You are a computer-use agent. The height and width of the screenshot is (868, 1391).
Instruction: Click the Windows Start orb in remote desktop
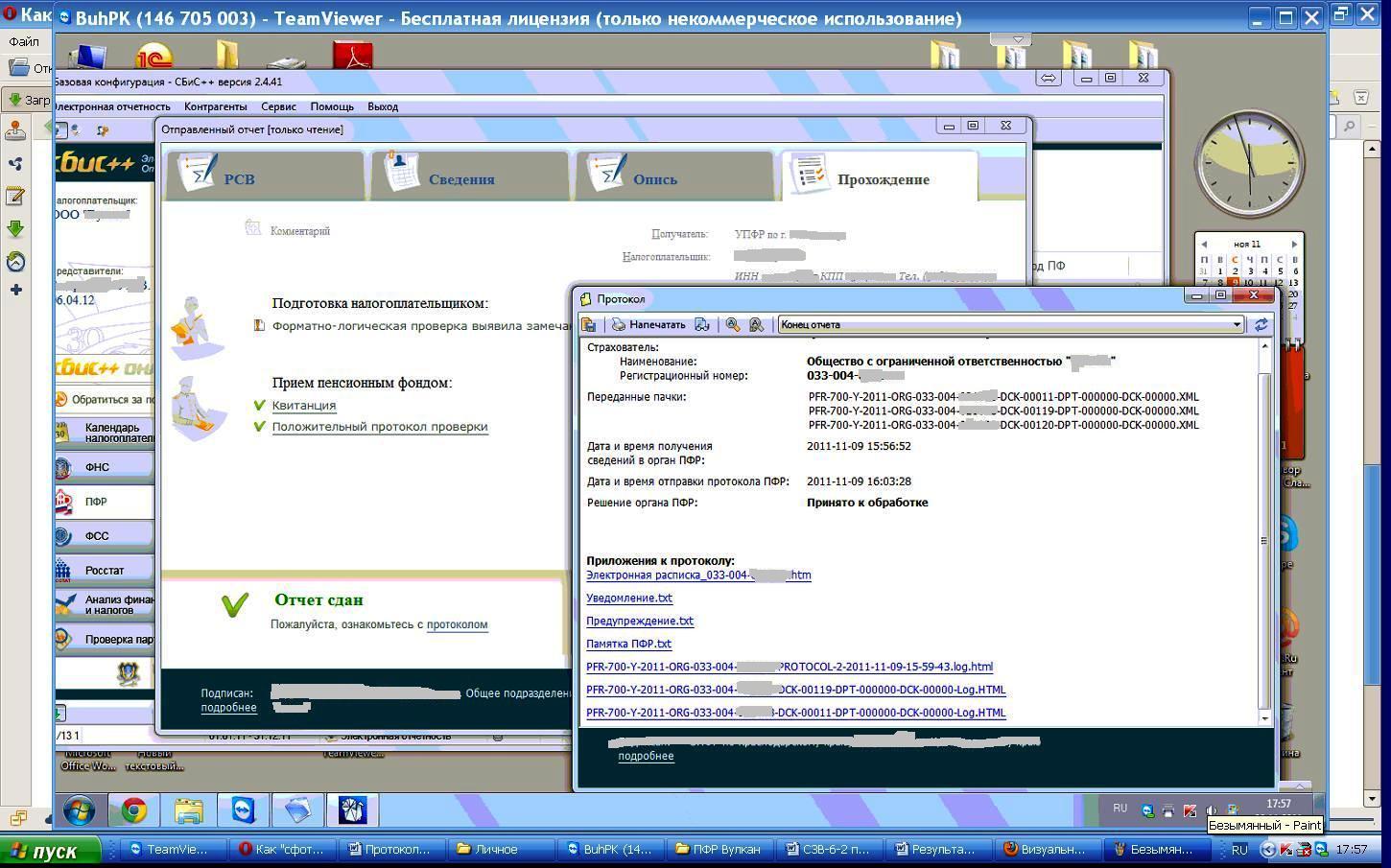pos(79,810)
